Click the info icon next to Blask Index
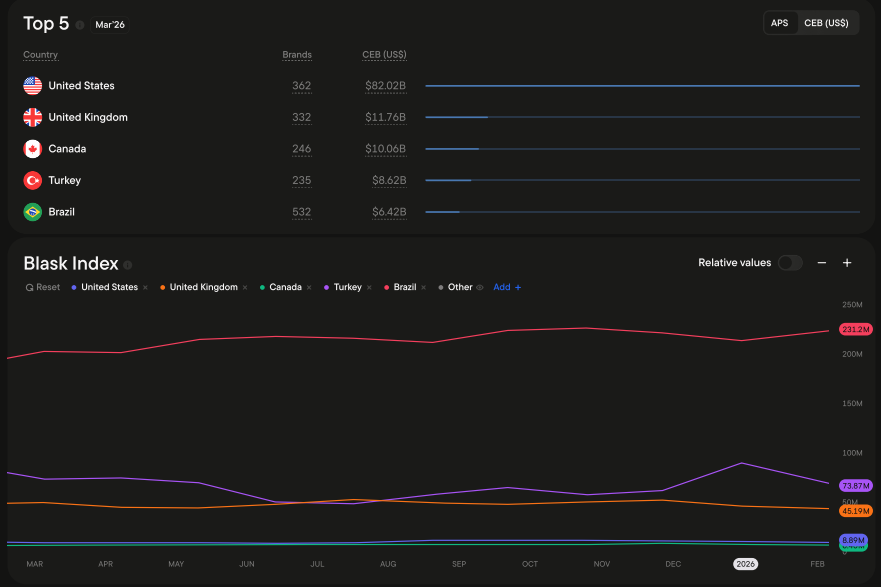The width and height of the screenshot is (881, 587). (128, 265)
